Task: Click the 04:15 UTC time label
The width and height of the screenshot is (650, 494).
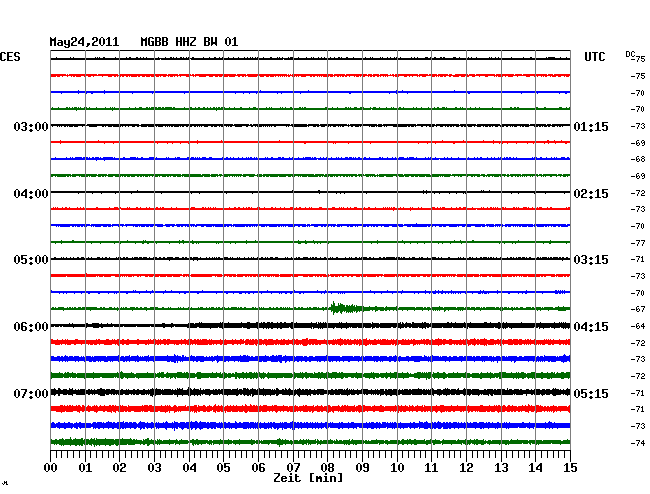Action: point(591,327)
